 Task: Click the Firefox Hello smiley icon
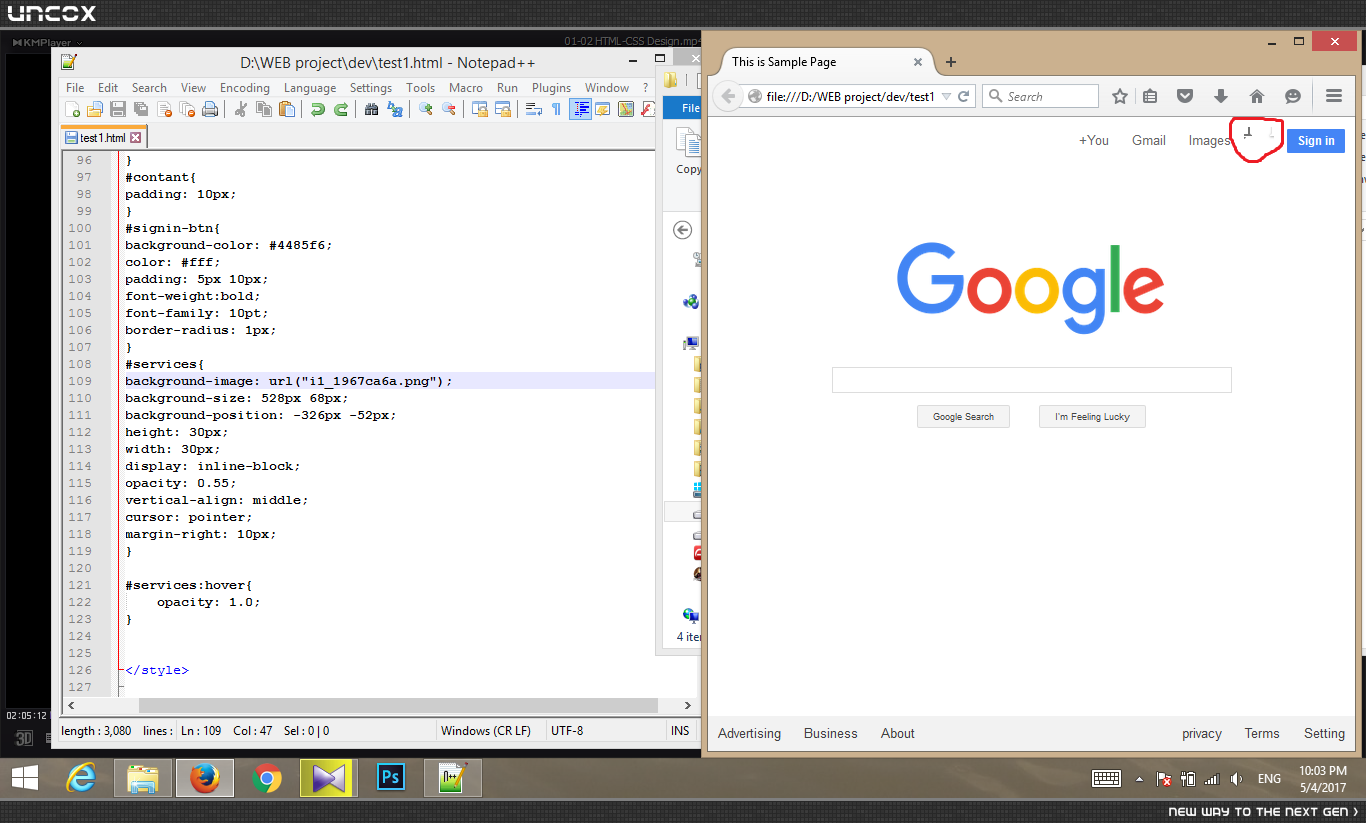pyautogui.click(x=1293, y=96)
